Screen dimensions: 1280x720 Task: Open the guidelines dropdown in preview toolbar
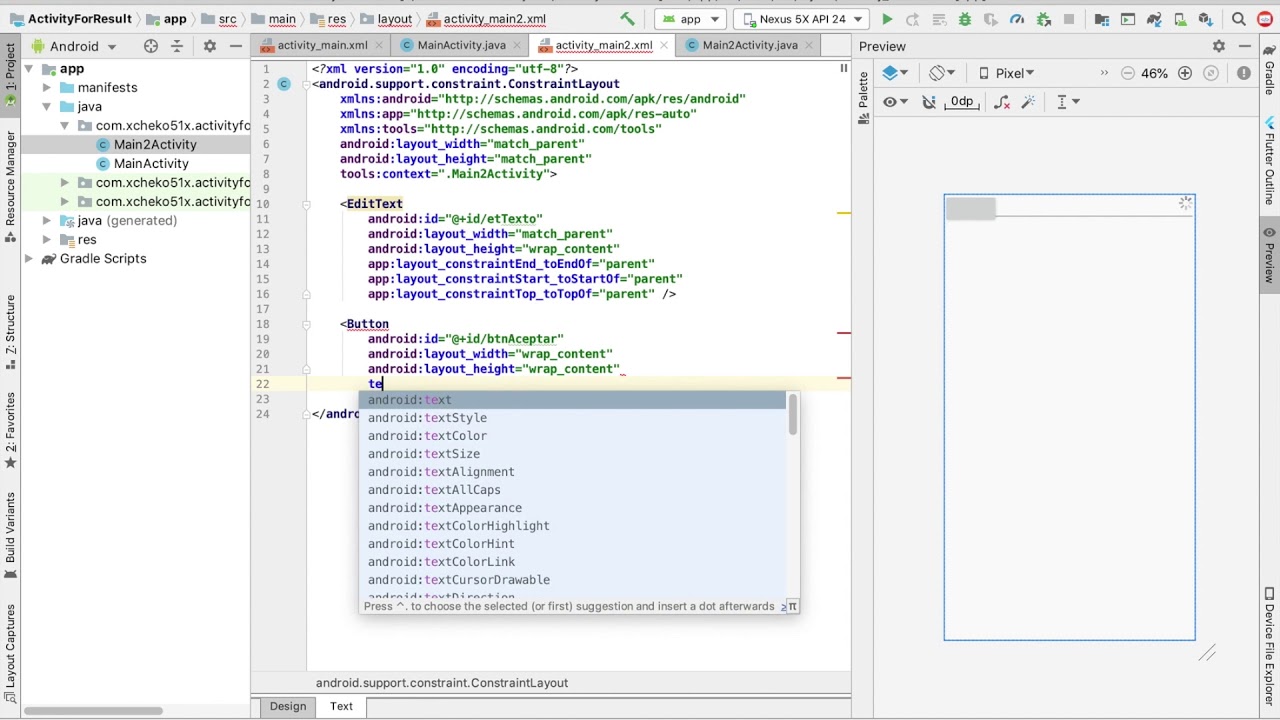1067,101
